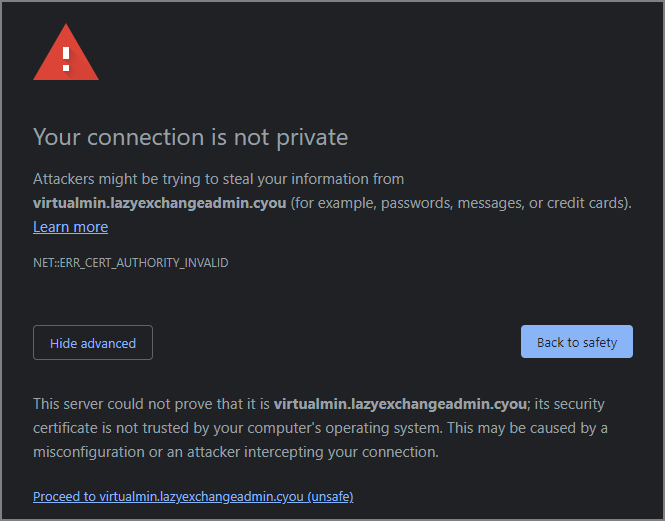Viewport: 665px width, 521px height.
Task: Click the "(unsafe)" word in proceed link
Action: click(x=330, y=496)
